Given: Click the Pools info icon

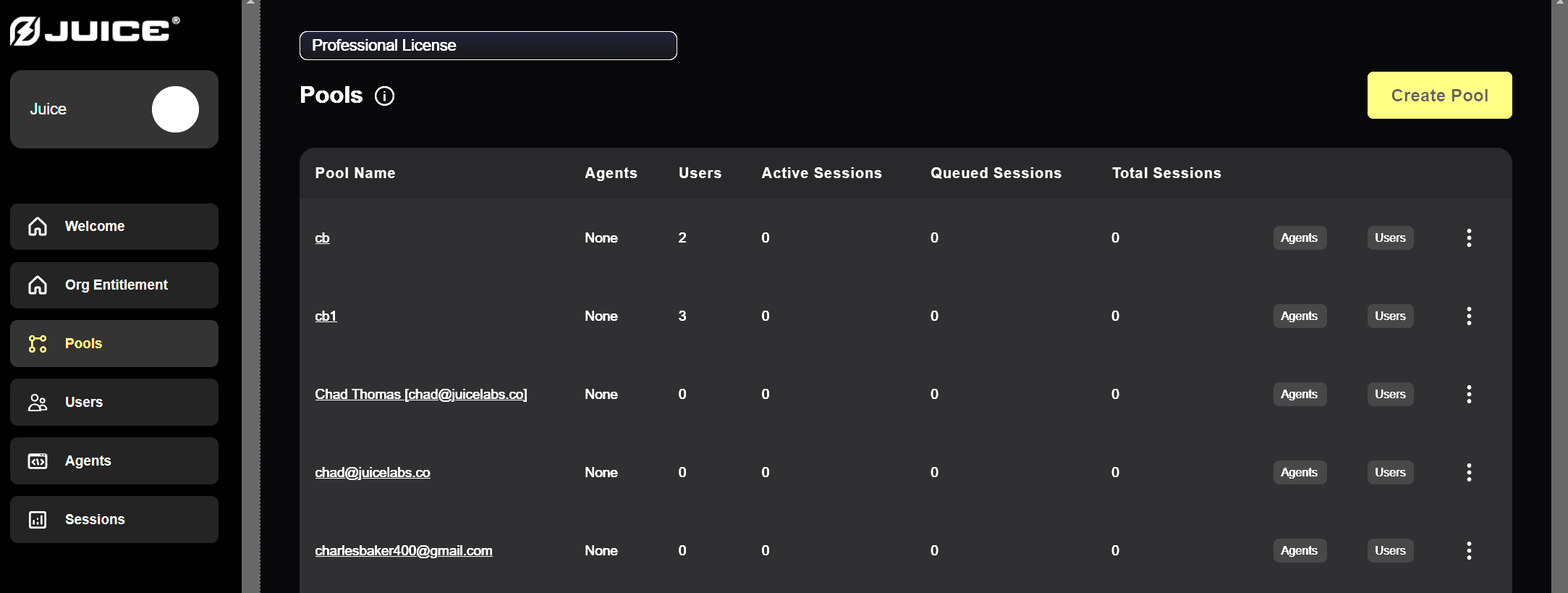Looking at the screenshot, I should [384, 96].
